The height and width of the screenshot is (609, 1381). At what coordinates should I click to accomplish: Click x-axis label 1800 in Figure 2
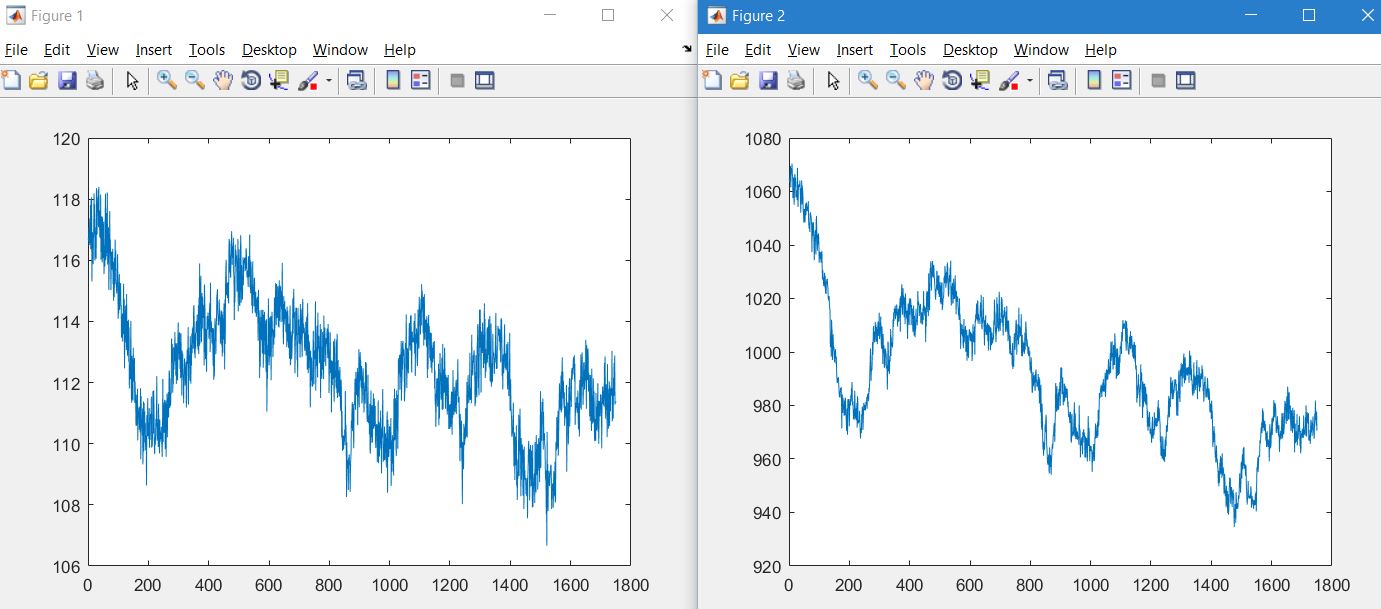coord(1330,585)
